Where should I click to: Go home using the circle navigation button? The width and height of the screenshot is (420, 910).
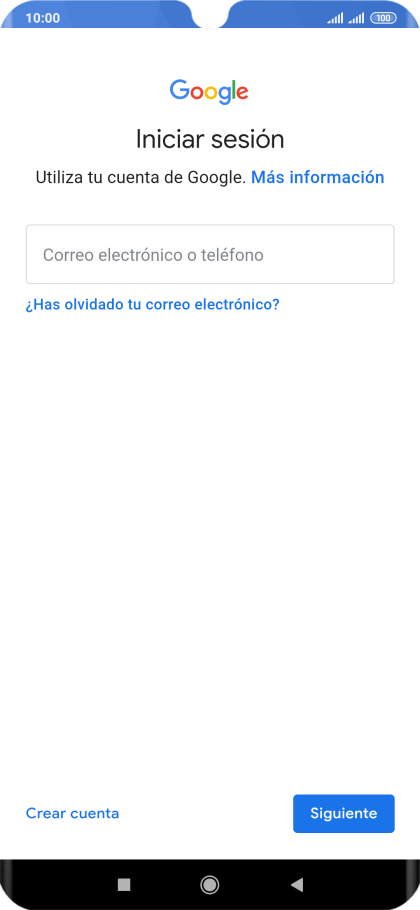209,884
